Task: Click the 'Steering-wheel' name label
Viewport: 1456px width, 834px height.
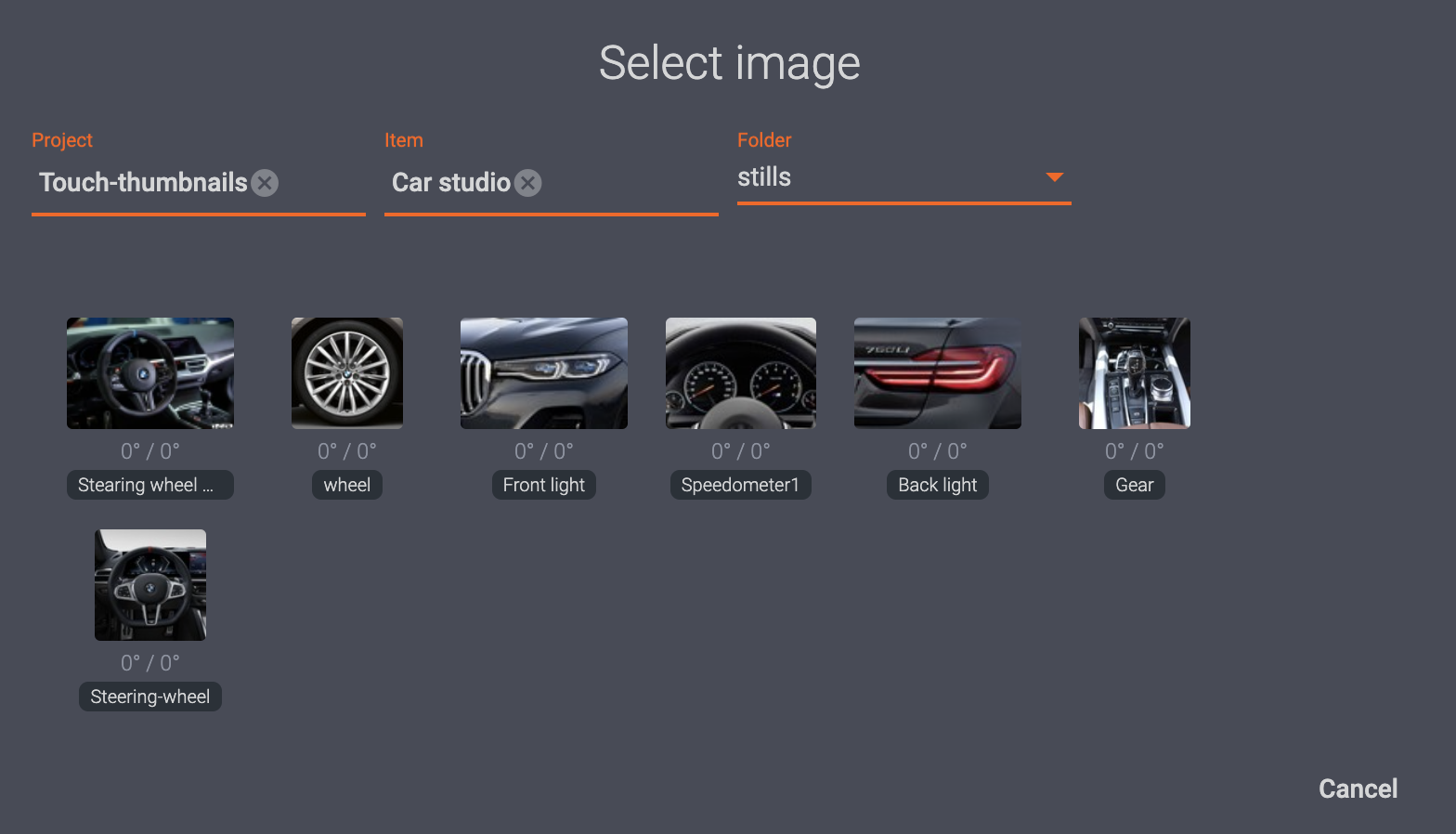Action: pyautogui.click(x=150, y=697)
